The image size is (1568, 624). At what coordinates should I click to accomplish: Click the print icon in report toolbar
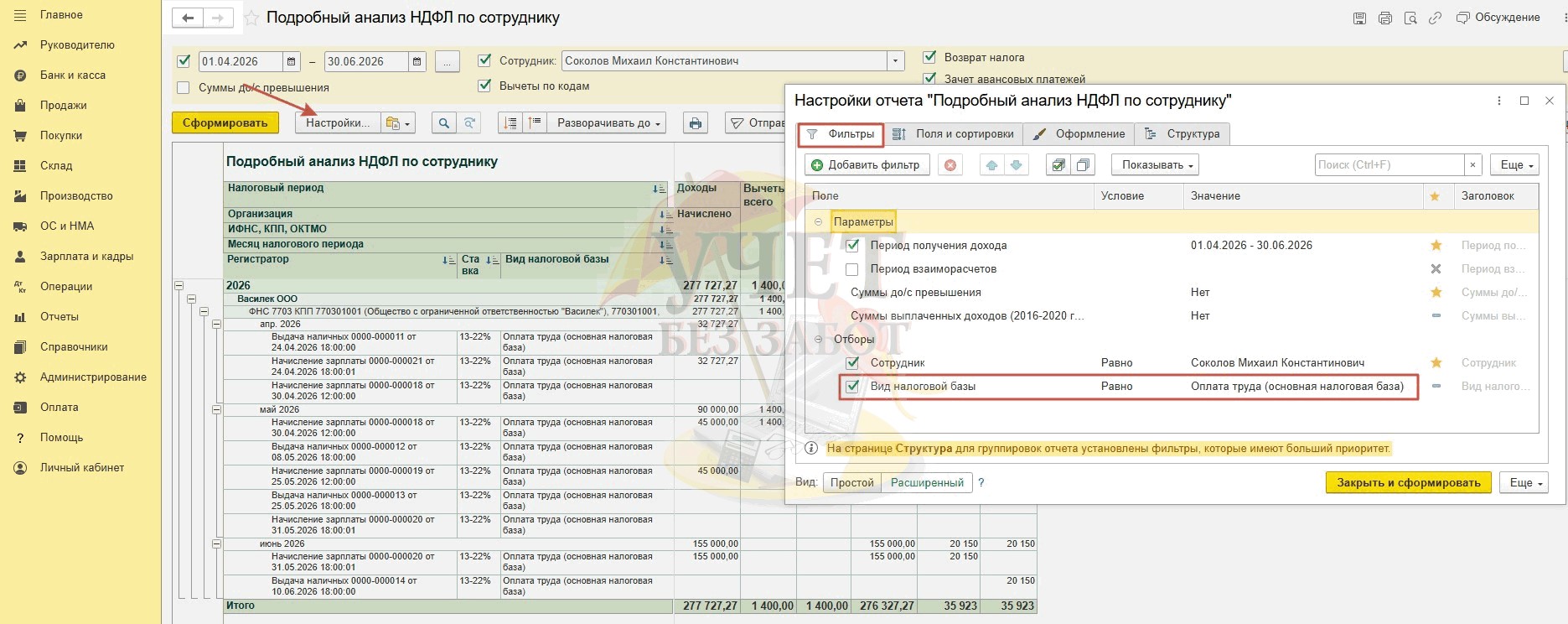pos(695,123)
